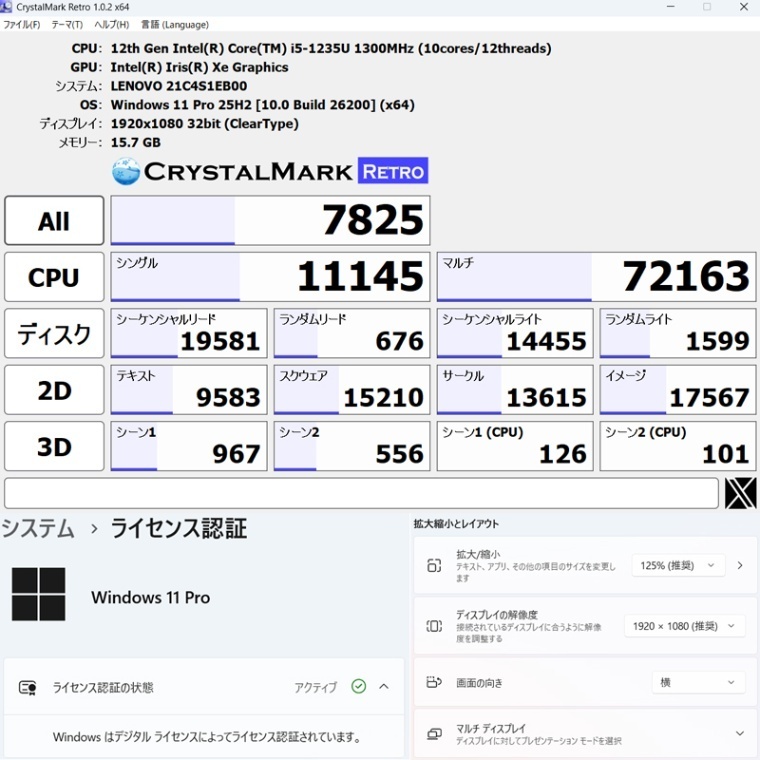This screenshot has width=760, height=760.
Task: Start the ディスク benchmark button
Action: pyautogui.click(x=54, y=333)
